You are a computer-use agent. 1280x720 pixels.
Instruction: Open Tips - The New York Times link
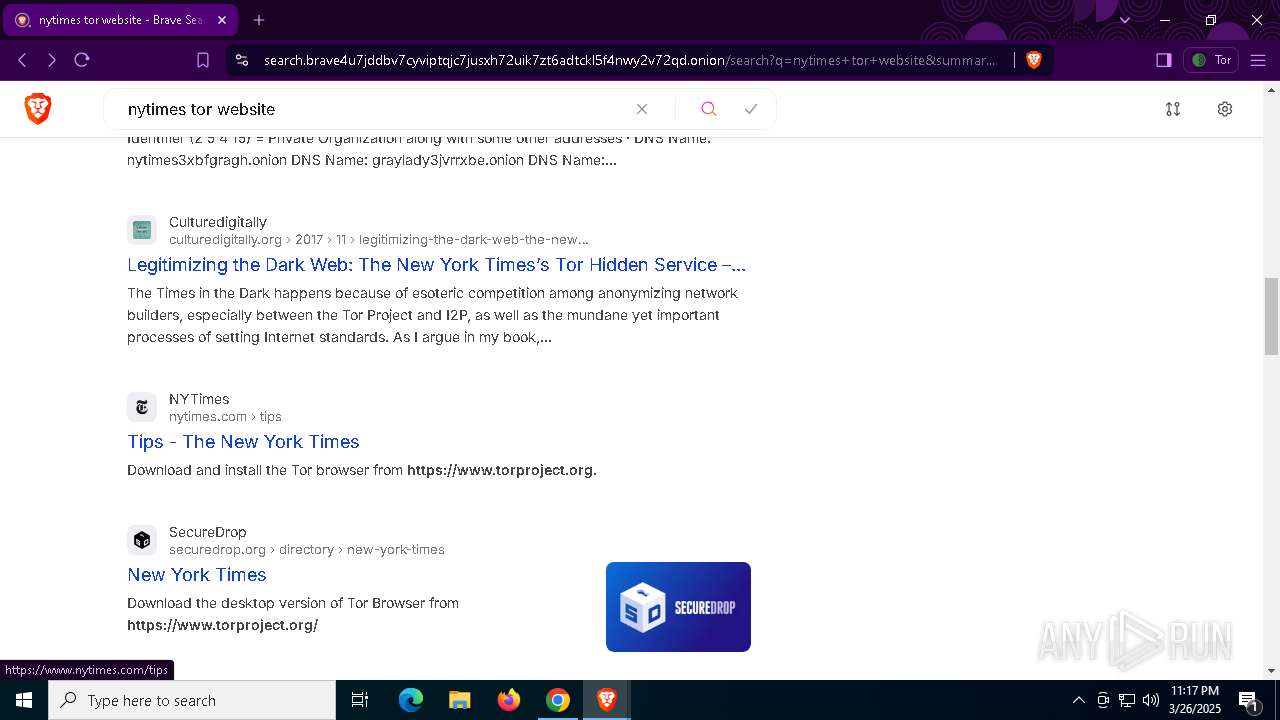click(x=243, y=442)
